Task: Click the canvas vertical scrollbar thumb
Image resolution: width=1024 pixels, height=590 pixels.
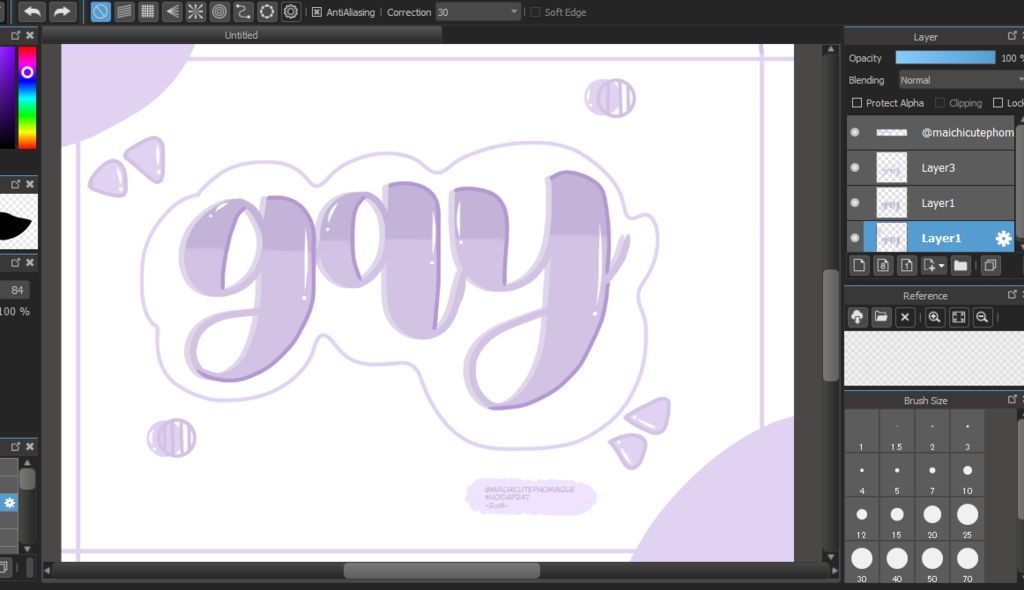Action: click(x=830, y=325)
